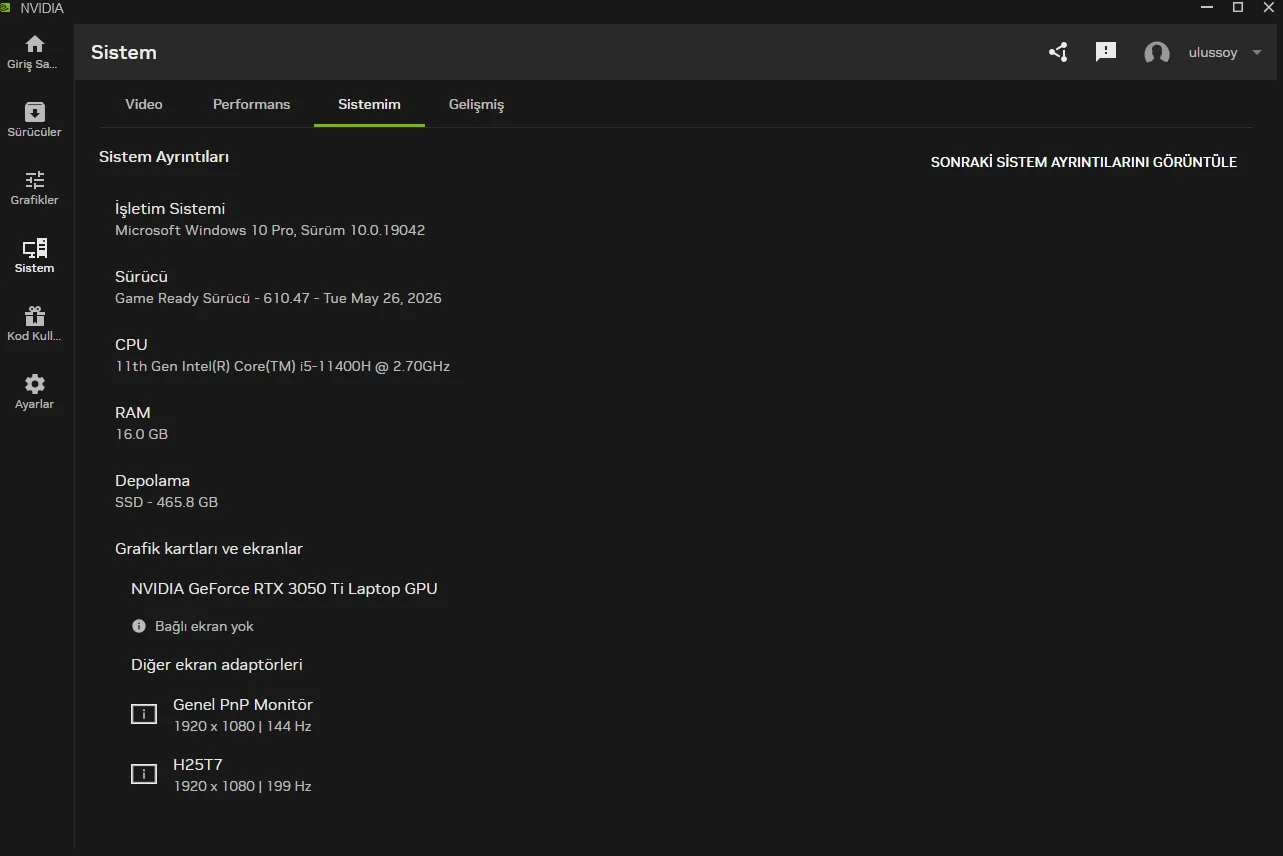Click the user avatar icon
The height and width of the screenshot is (856, 1283).
1157,53
